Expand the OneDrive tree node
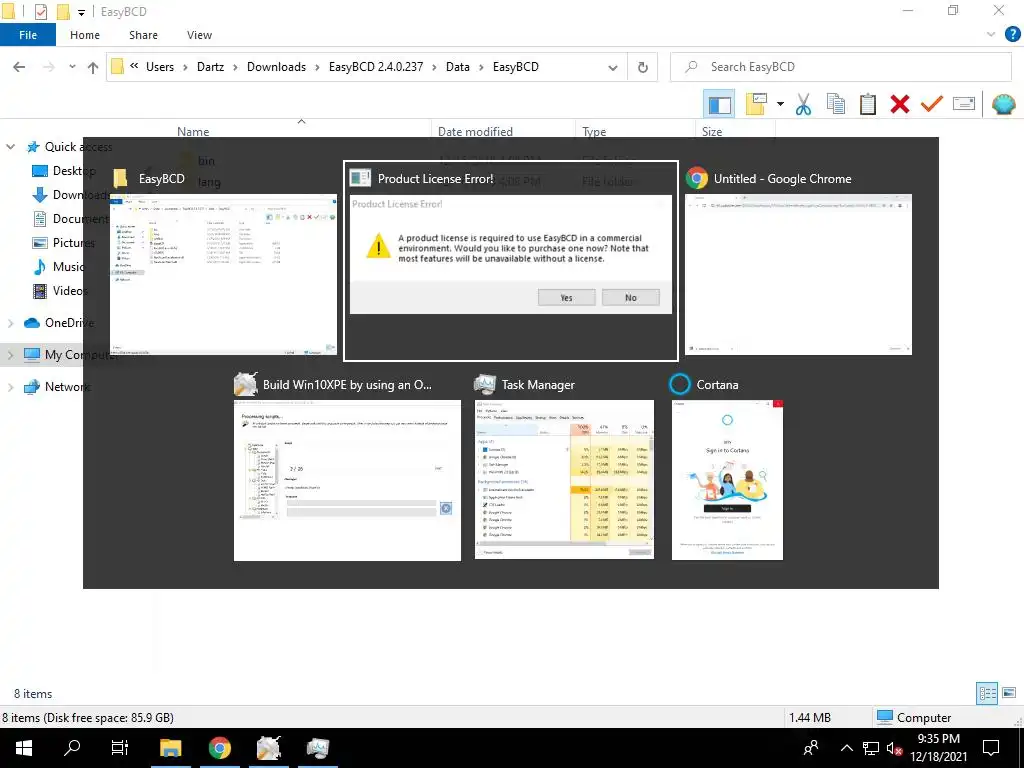This screenshot has width=1024, height=768. coord(10,323)
